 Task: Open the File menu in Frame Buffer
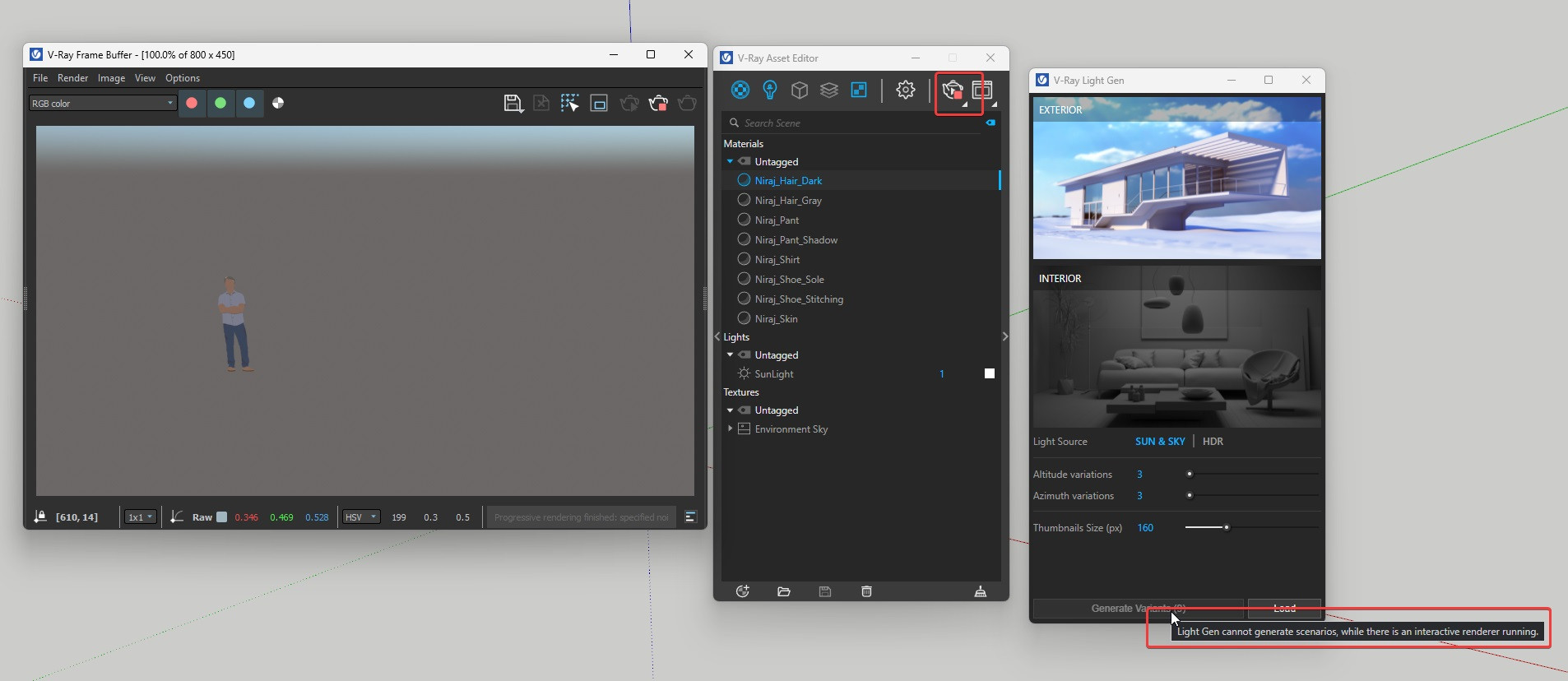[40, 78]
